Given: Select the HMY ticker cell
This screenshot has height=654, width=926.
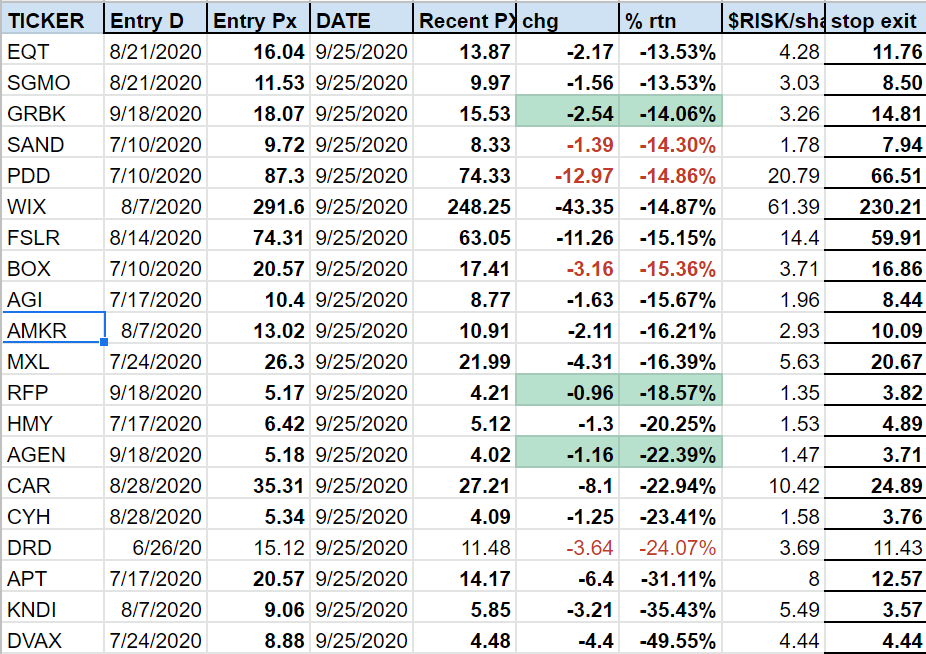Looking at the screenshot, I should (53, 423).
